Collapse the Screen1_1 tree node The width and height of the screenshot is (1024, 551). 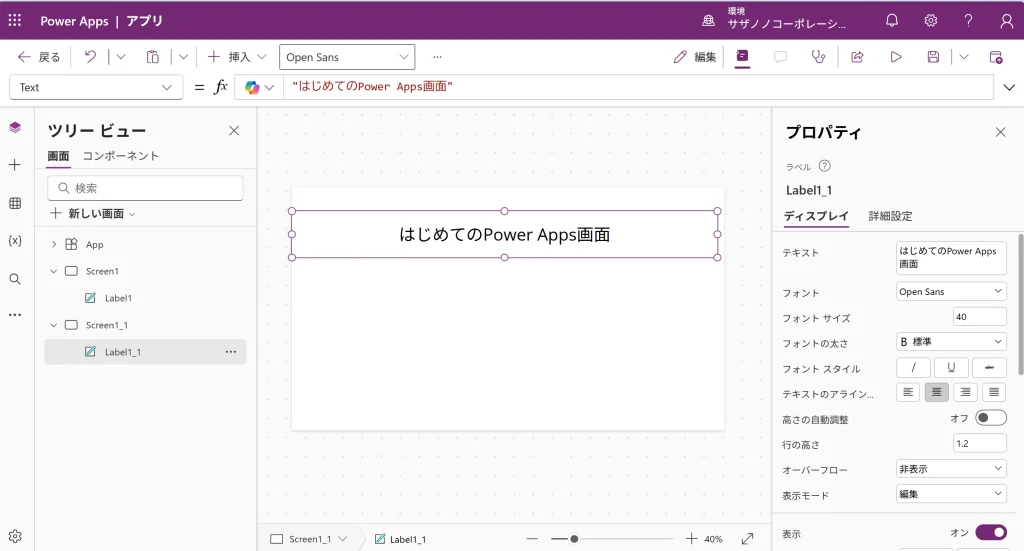pos(54,325)
